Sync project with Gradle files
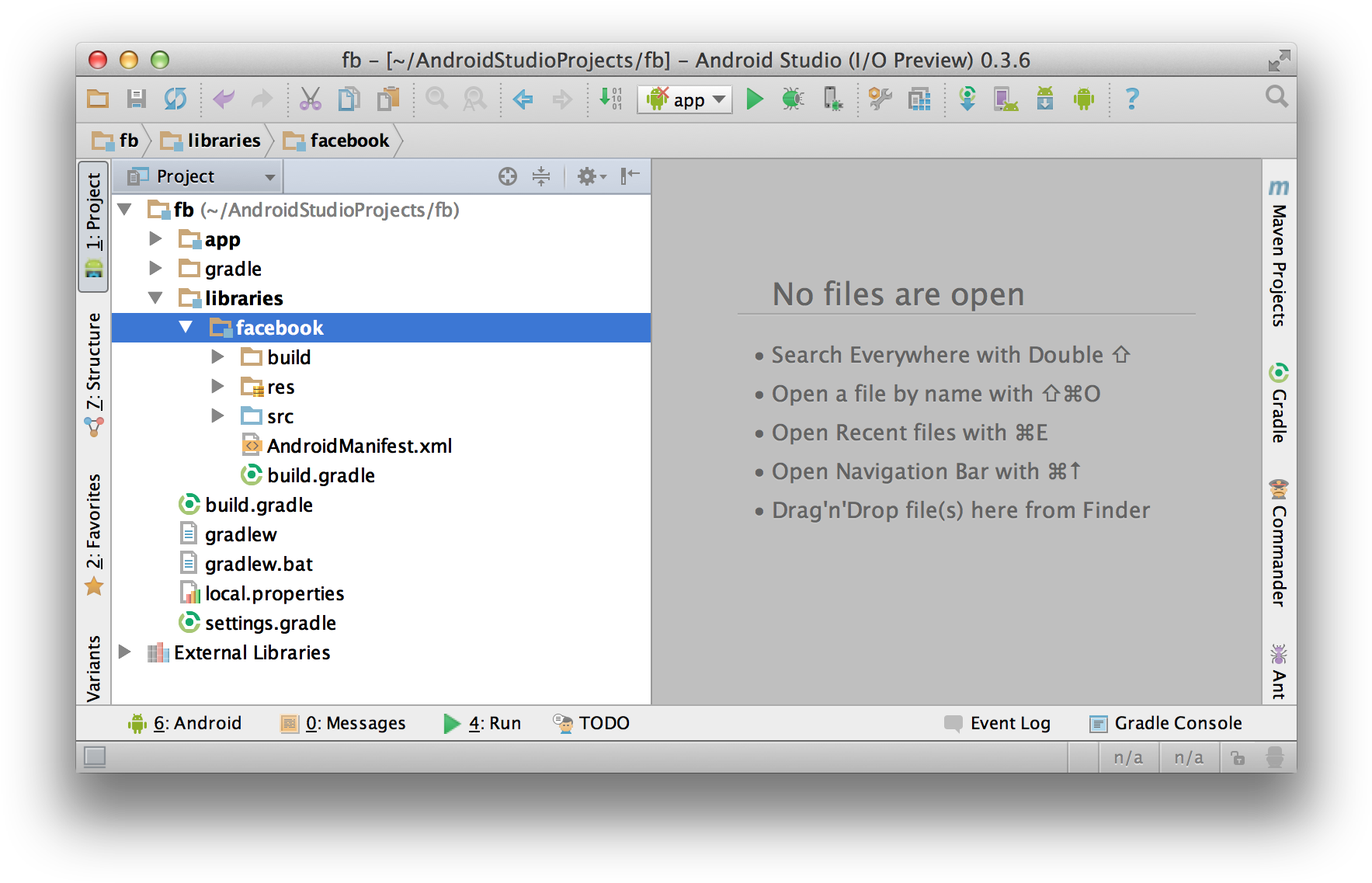This screenshot has width=1372, height=883. (x=967, y=99)
